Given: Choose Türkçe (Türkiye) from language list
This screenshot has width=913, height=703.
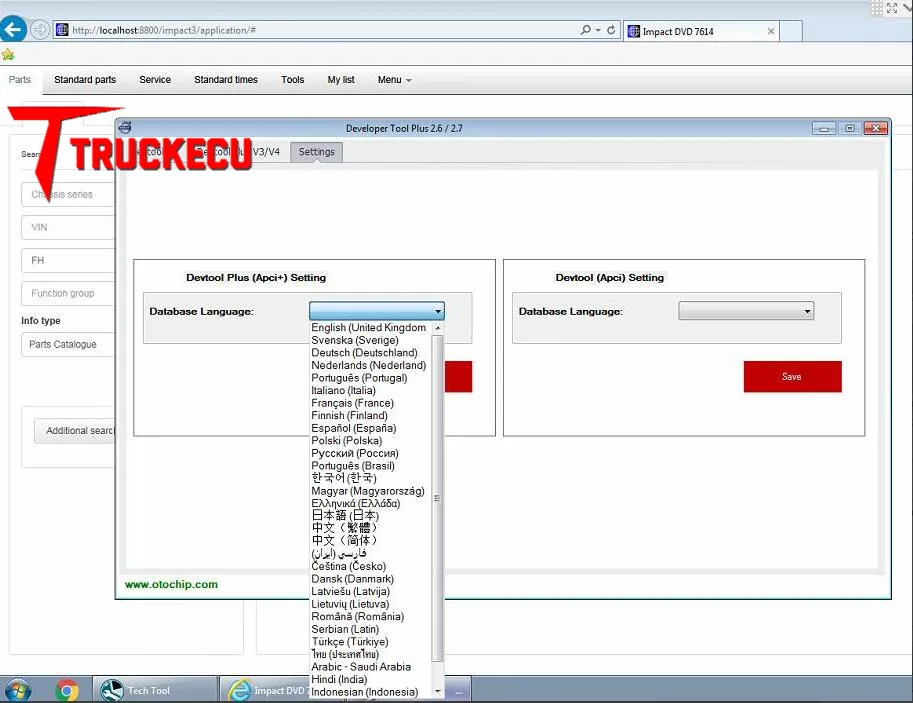Looking at the screenshot, I should pos(371,642).
